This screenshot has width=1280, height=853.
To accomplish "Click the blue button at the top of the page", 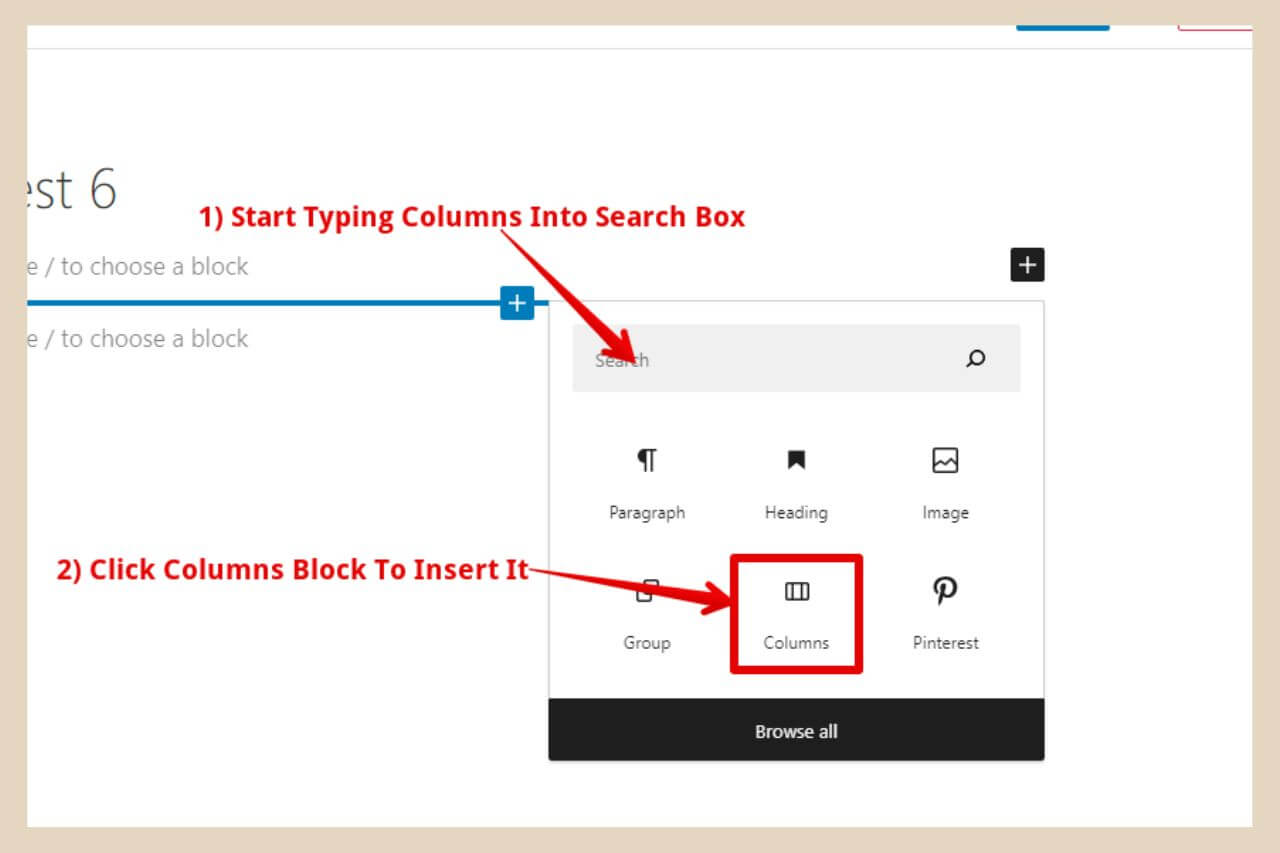I will tap(1062, 27).
